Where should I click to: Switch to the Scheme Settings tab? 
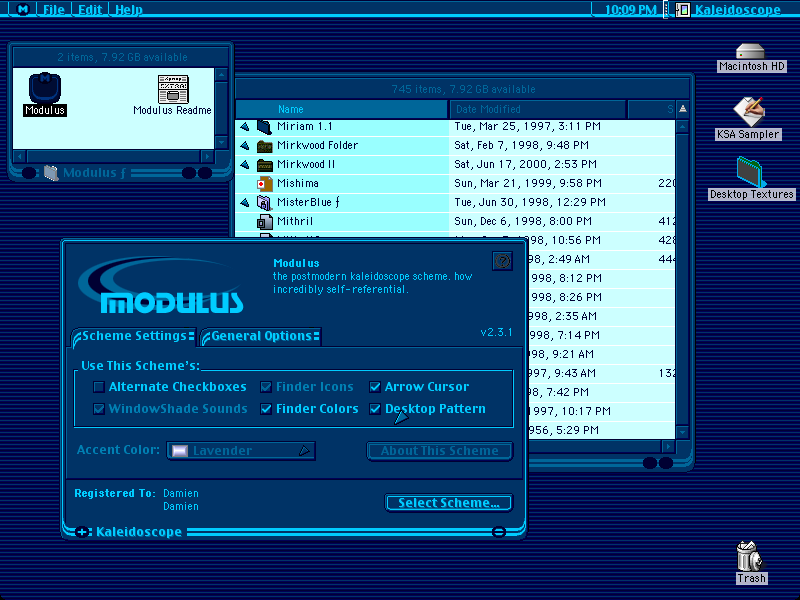click(134, 336)
